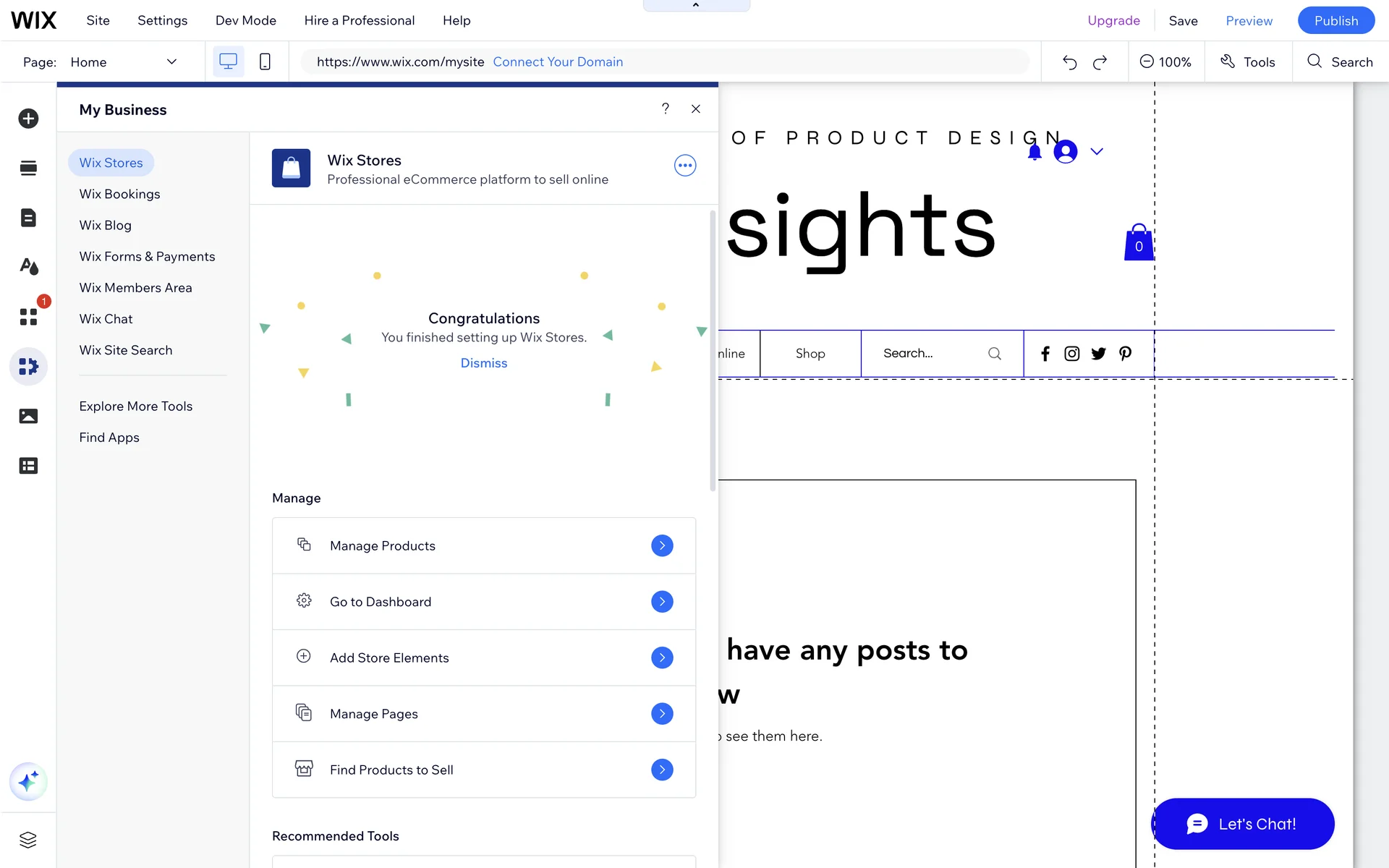Click the undo arrow icon
The width and height of the screenshot is (1389, 868).
[1069, 62]
